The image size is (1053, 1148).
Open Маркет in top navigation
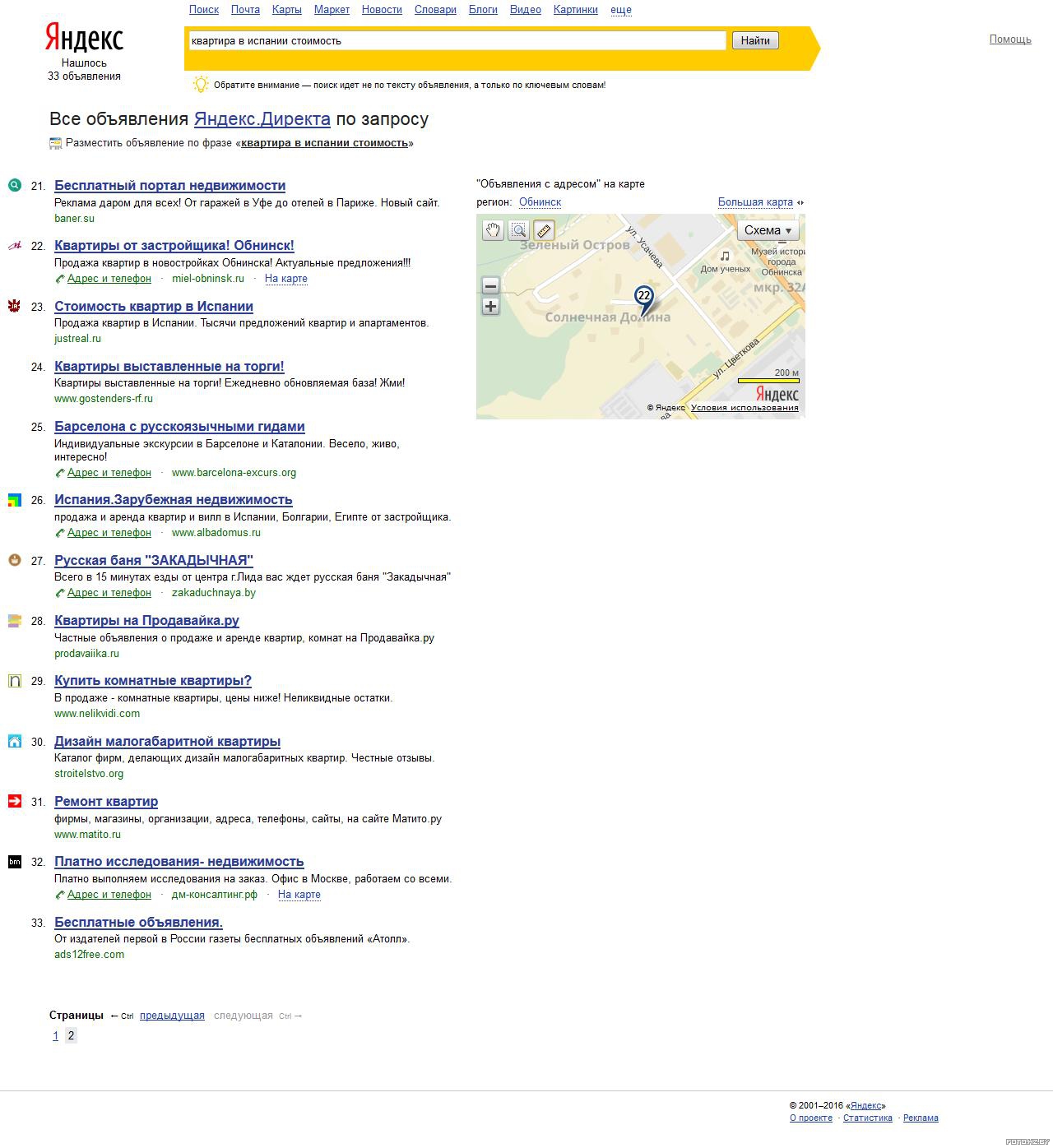click(332, 10)
